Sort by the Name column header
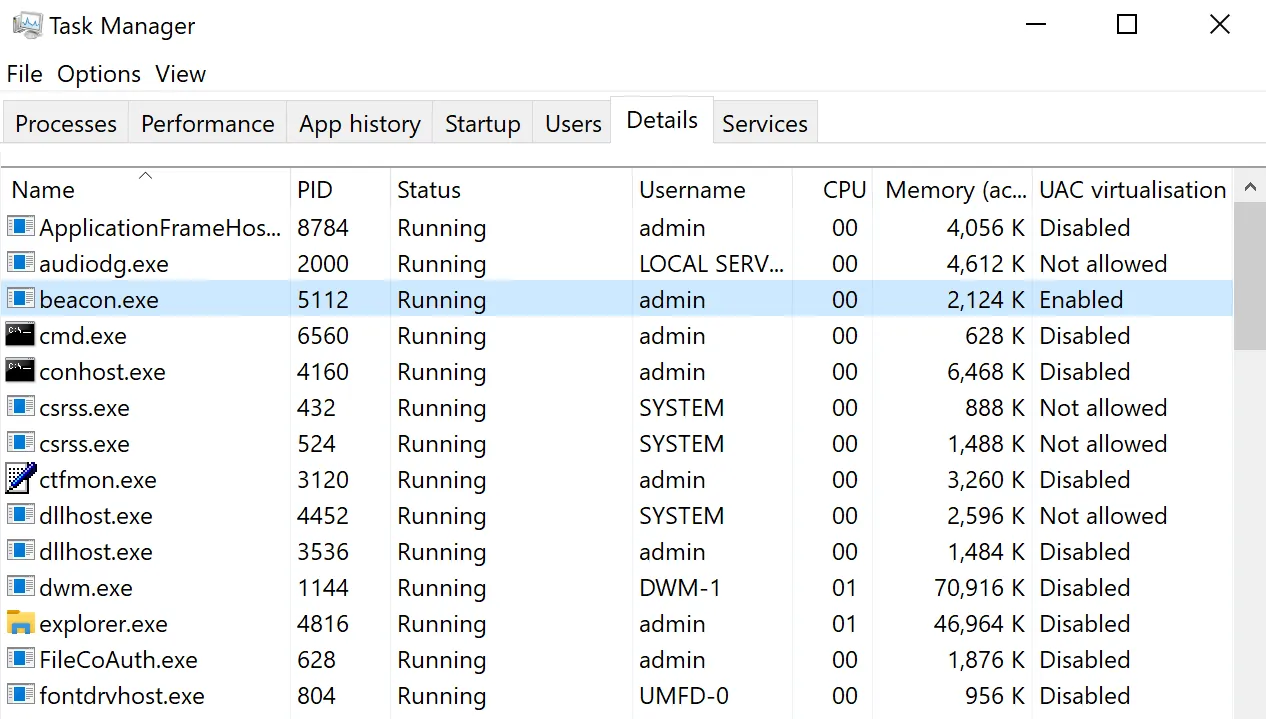This screenshot has height=719, width=1266. coord(146,189)
